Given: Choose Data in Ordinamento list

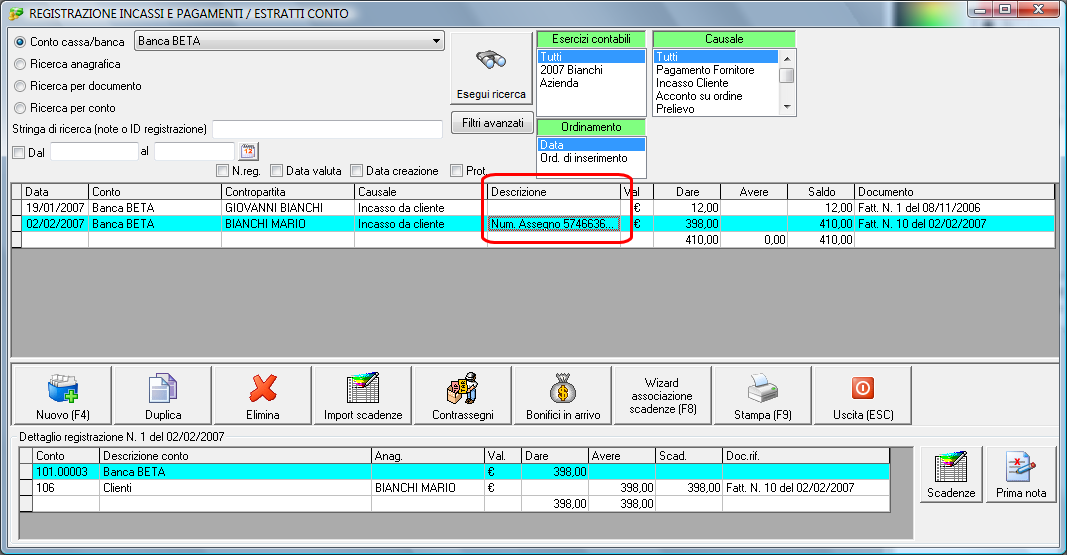Looking at the screenshot, I should click(591, 144).
